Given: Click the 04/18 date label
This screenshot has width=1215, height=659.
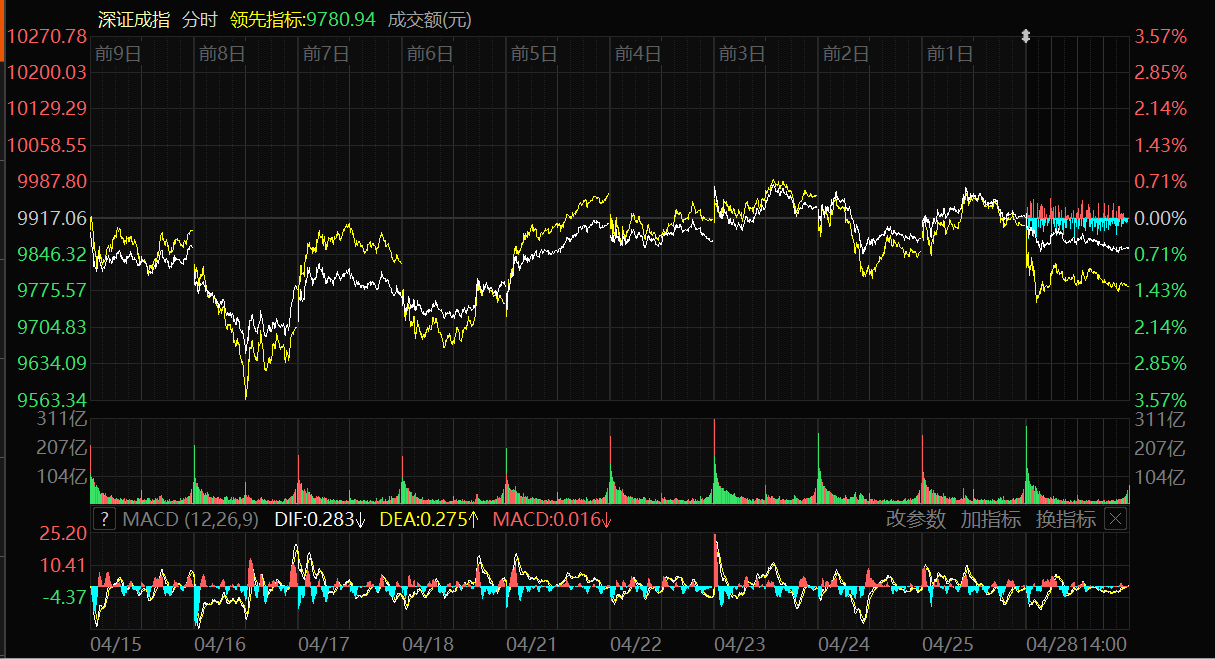Looking at the screenshot, I should click(x=427, y=643).
